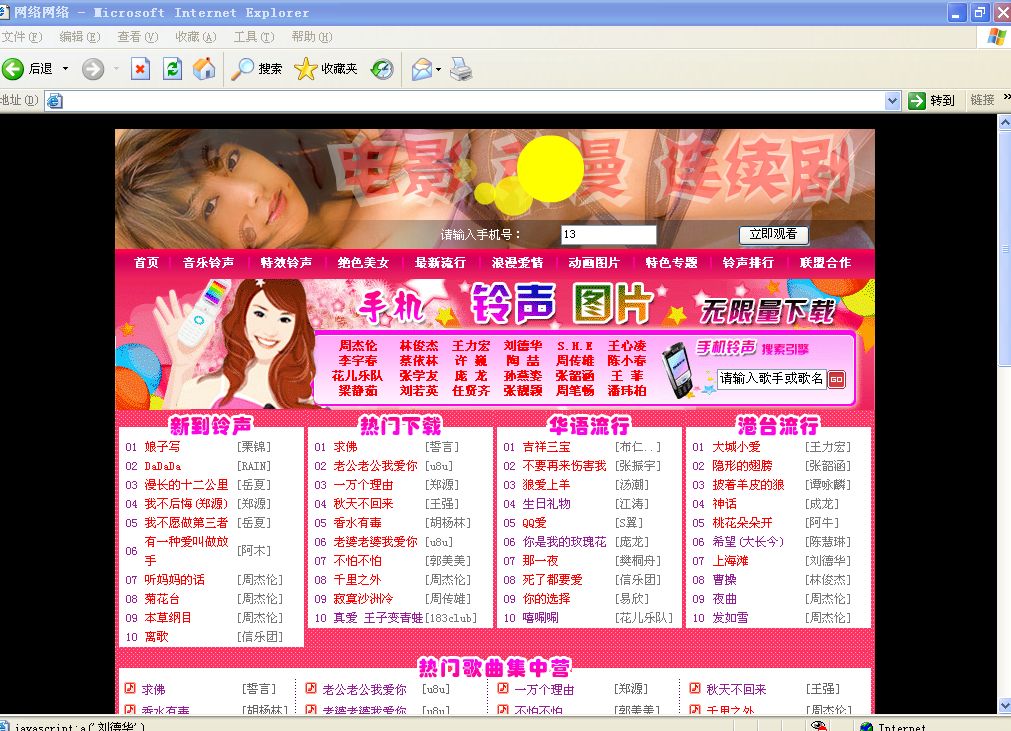Screen dimensions: 1011x731
Task: Open the 工具(T) menu
Action: 254,37
